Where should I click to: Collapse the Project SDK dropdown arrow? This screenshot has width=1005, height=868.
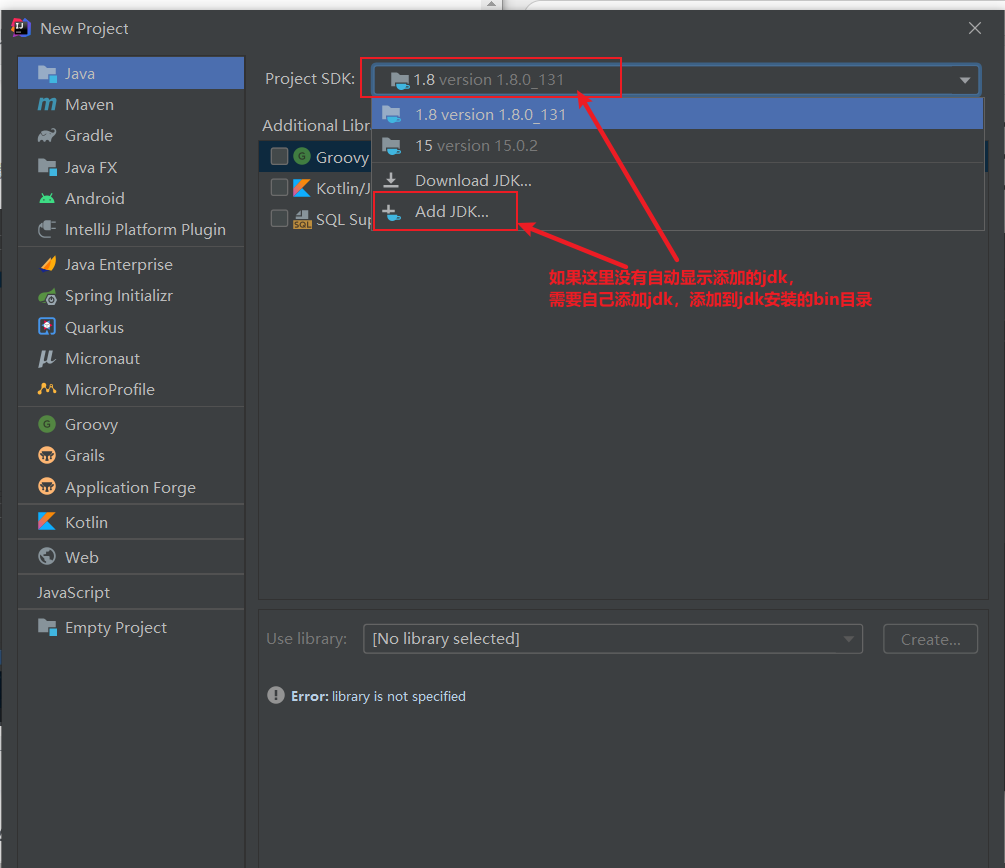(965, 80)
